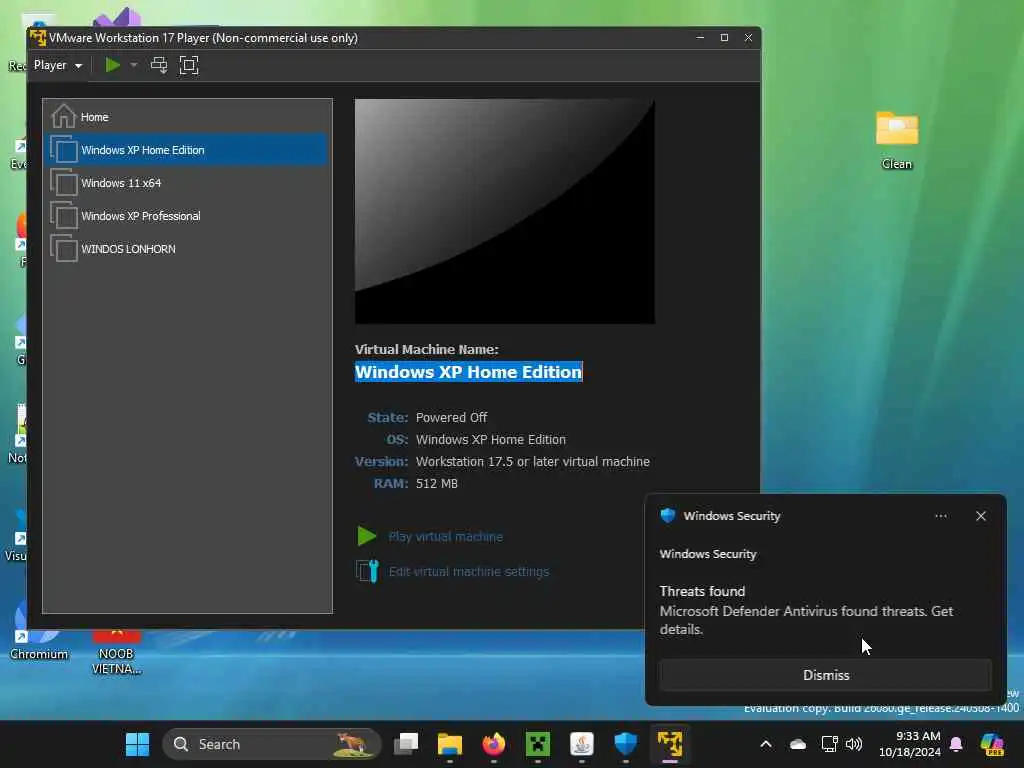Image resolution: width=1024 pixels, height=768 pixels.
Task: Click Send Ctrl+Alt+Del toolbar icon
Action: tap(159, 65)
